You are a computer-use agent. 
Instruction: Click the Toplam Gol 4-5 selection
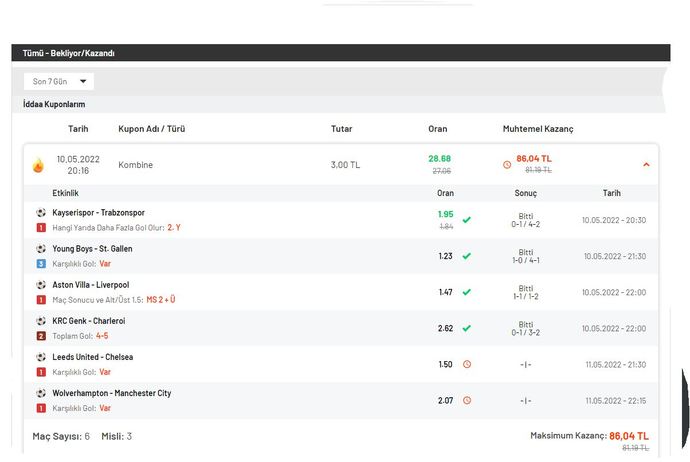pos(102,336)
